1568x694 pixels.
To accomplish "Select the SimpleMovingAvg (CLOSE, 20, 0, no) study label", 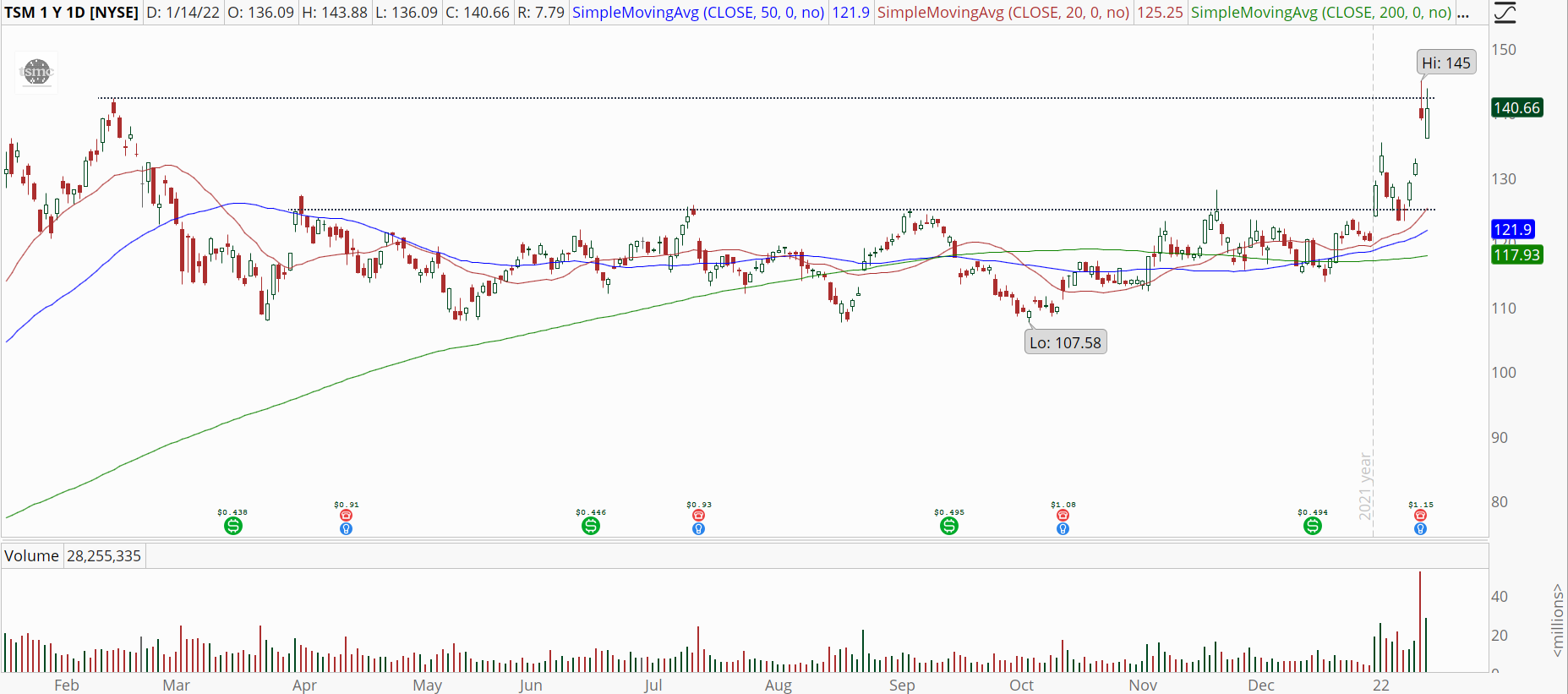I will [x=1003, y=13].
